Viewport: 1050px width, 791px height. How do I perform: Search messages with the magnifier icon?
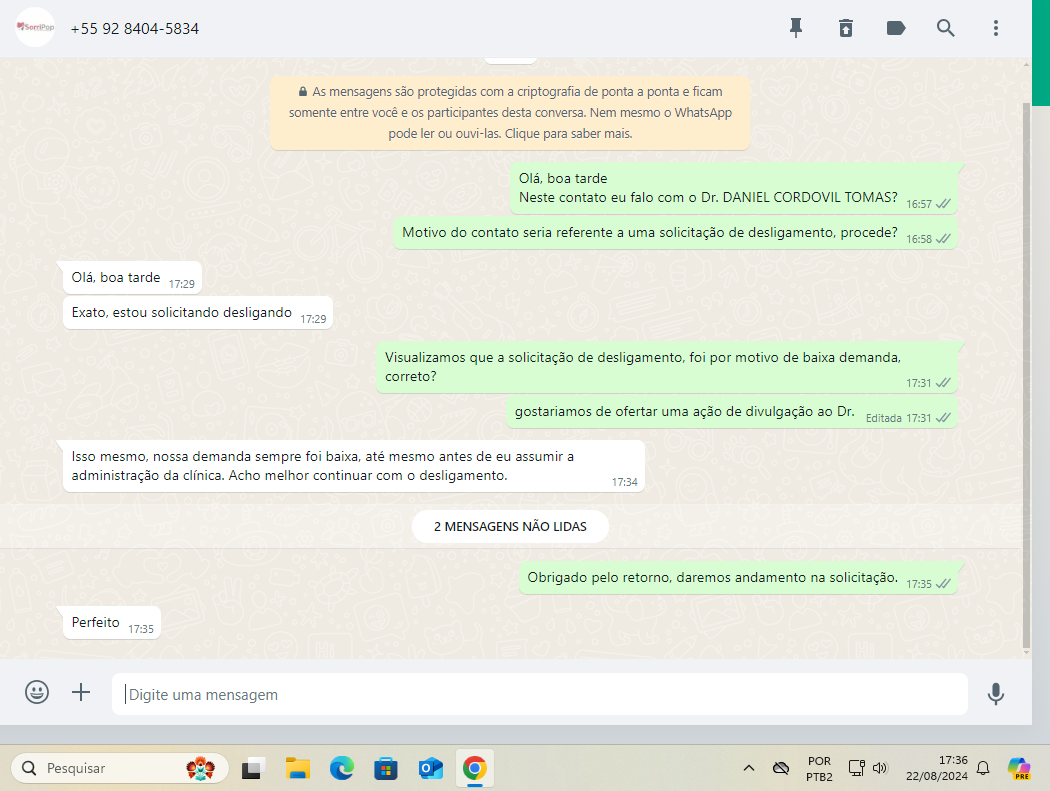946,28
